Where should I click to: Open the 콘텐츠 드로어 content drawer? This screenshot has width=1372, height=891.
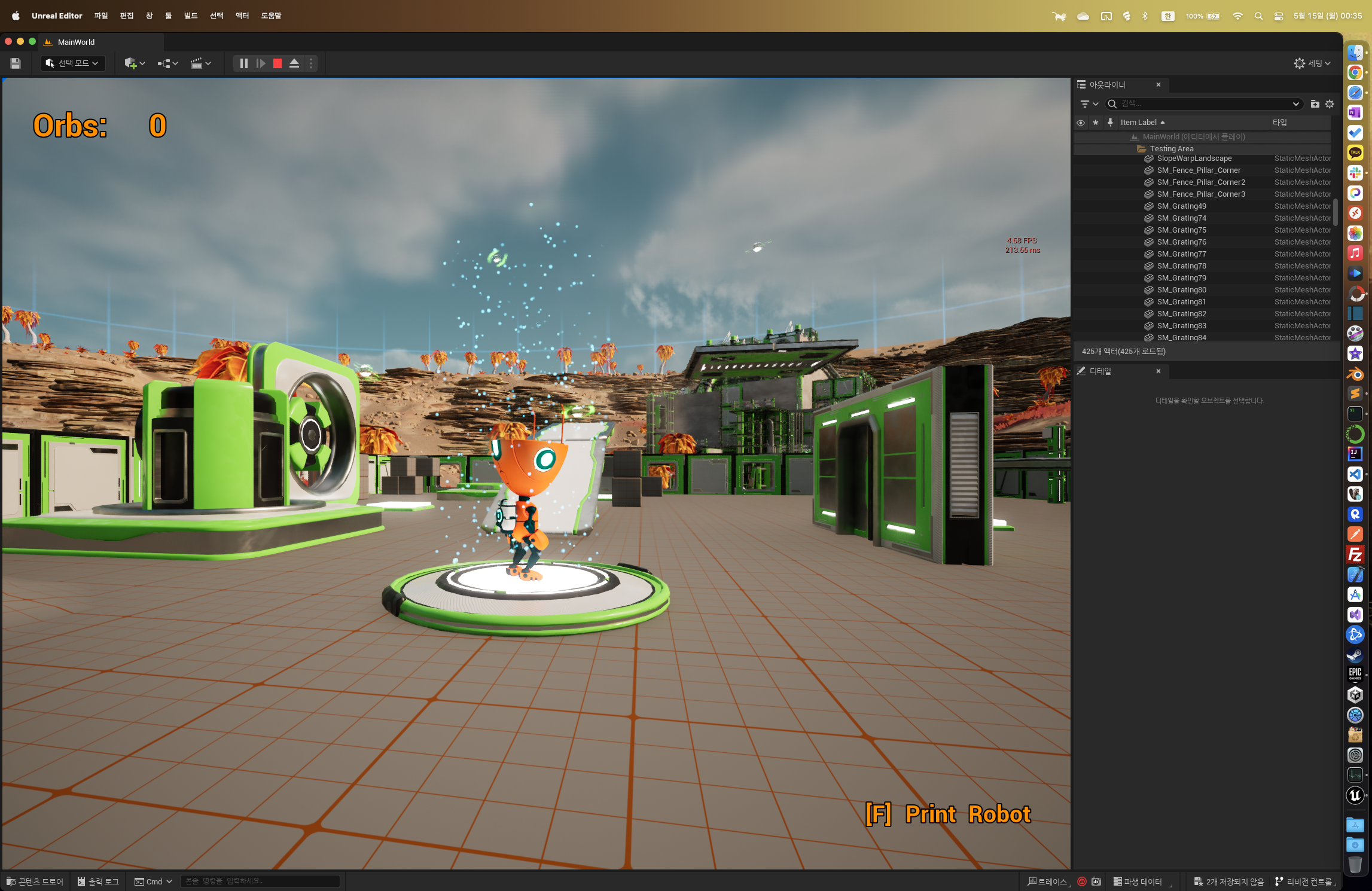tap(35, 881)
